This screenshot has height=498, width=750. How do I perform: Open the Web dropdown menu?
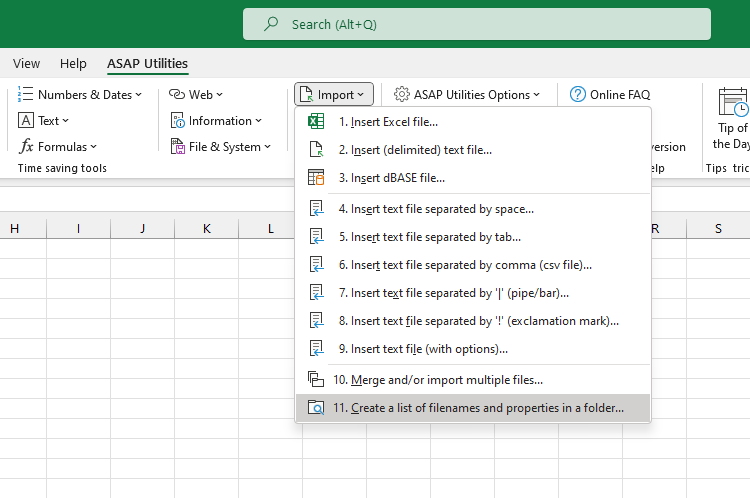pos(220,95)
